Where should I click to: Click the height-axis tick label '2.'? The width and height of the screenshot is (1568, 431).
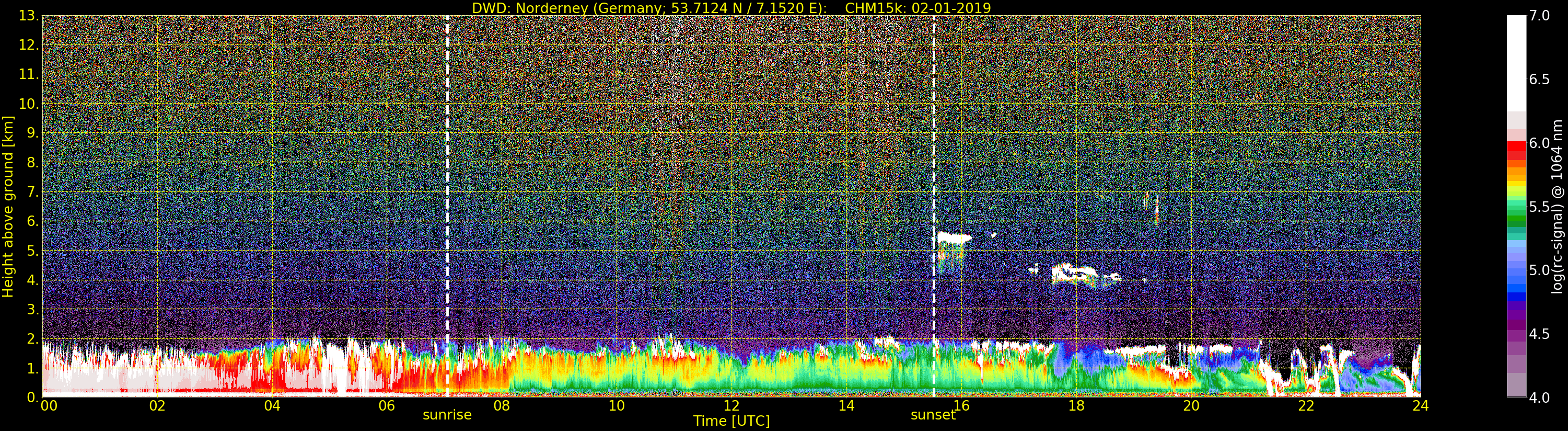coord(33,339)
